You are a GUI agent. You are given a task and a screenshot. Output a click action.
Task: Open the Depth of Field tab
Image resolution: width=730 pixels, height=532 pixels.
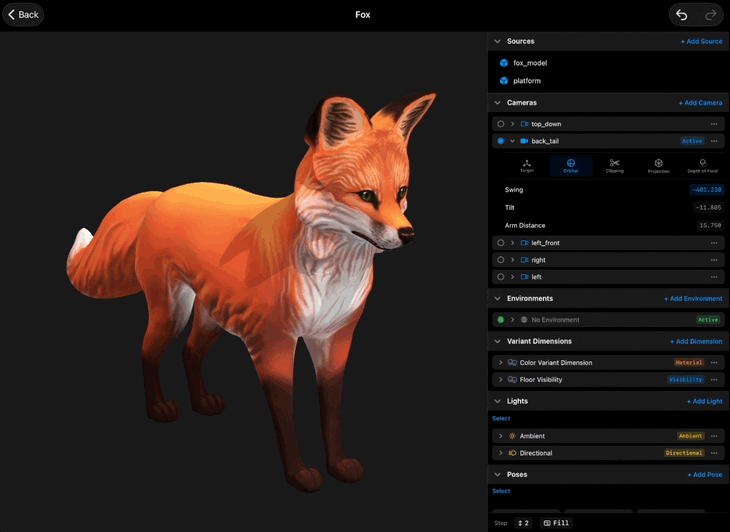pos(703,166)
